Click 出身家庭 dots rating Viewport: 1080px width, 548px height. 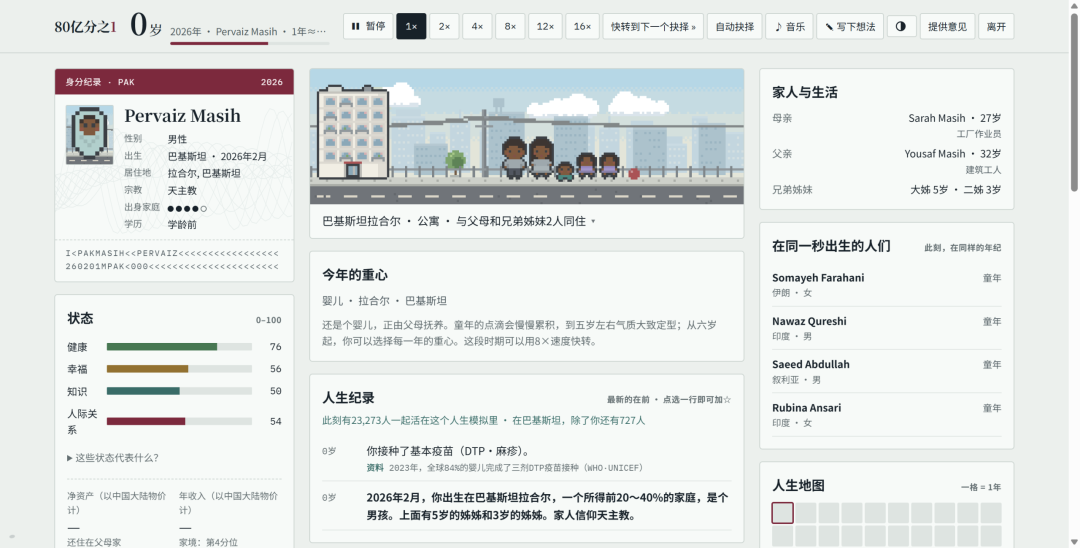click(x=187, y=208)
